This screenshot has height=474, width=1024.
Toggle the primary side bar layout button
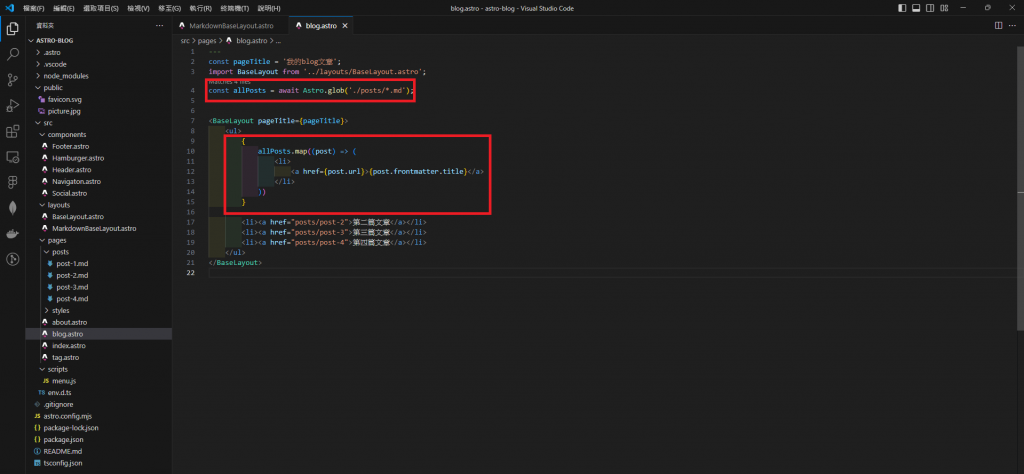(902, 8)
